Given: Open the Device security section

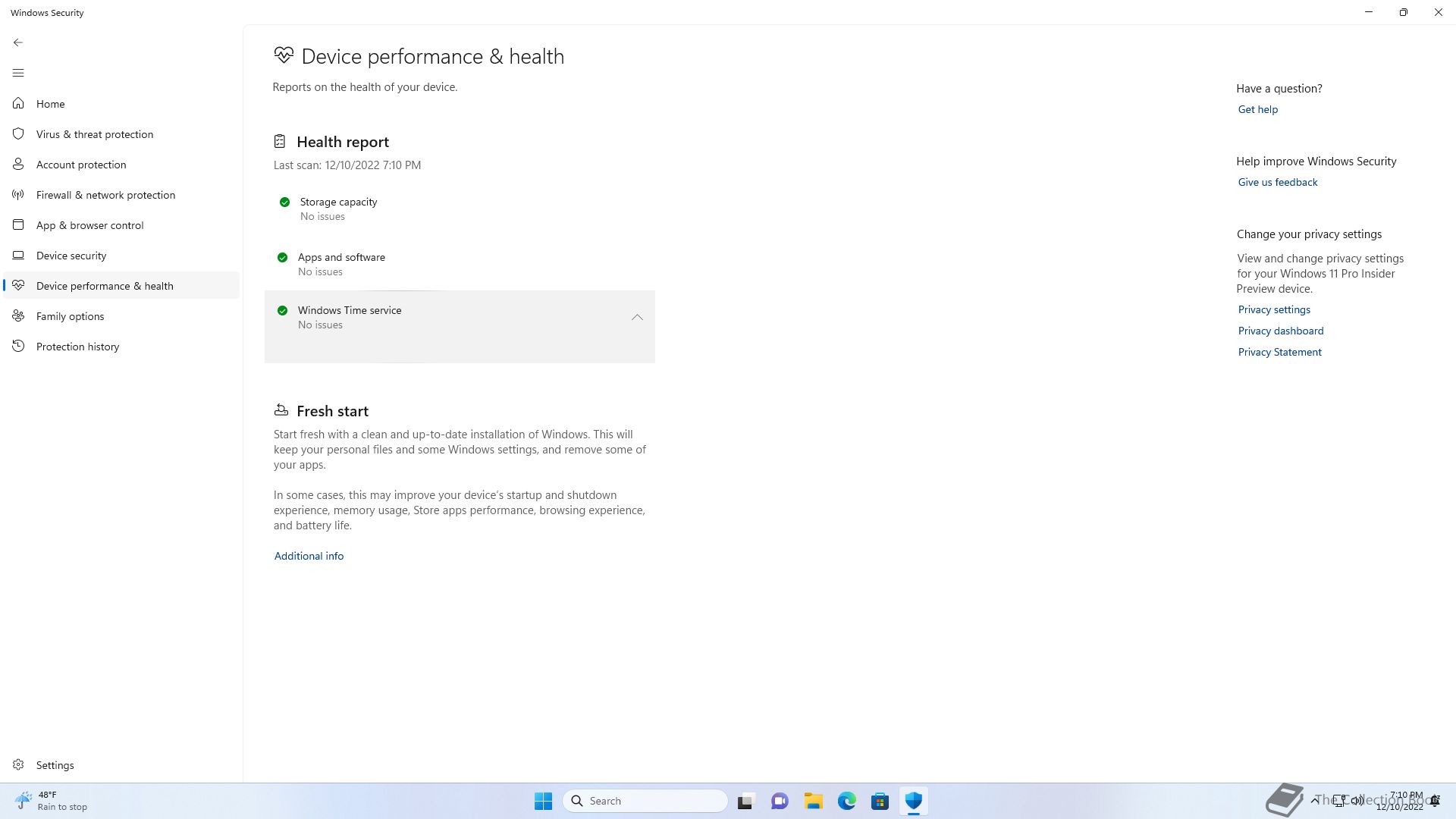Looking at the screenshot, I should pos(121,255).
